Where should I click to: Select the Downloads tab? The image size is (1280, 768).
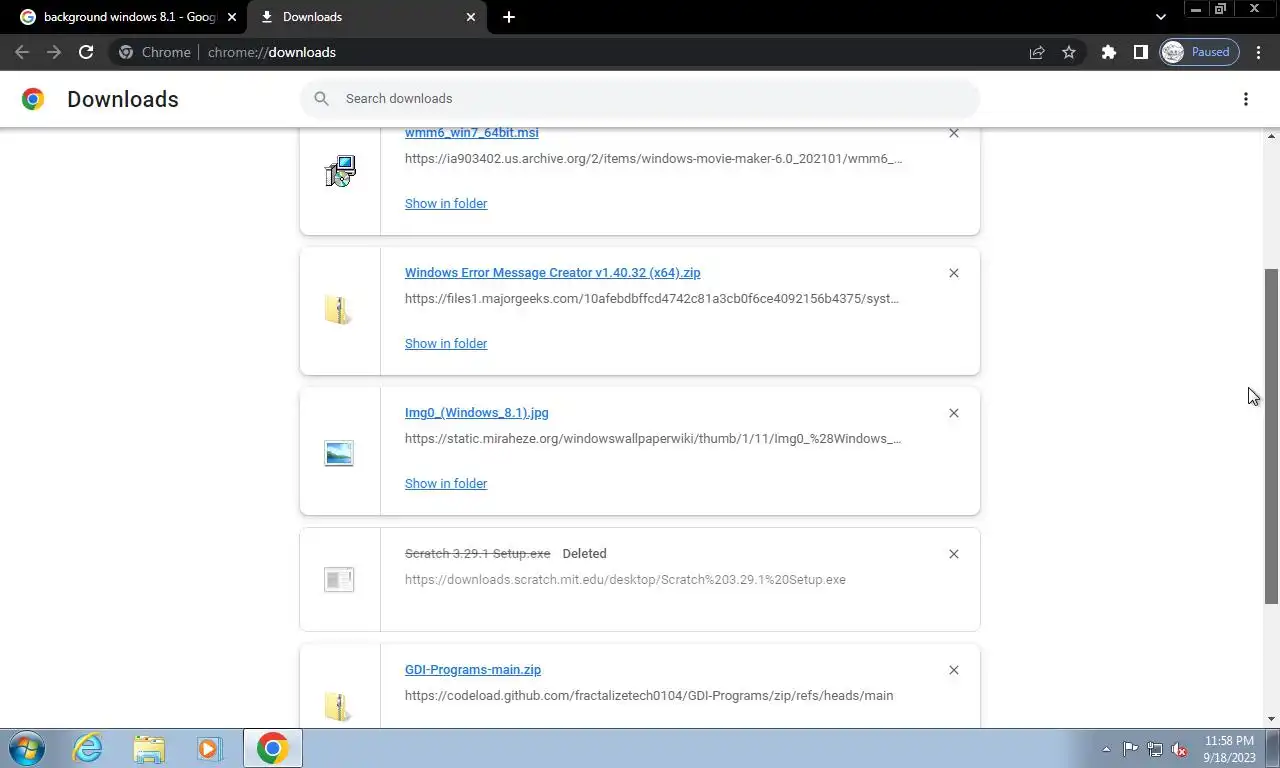[368, 17]
